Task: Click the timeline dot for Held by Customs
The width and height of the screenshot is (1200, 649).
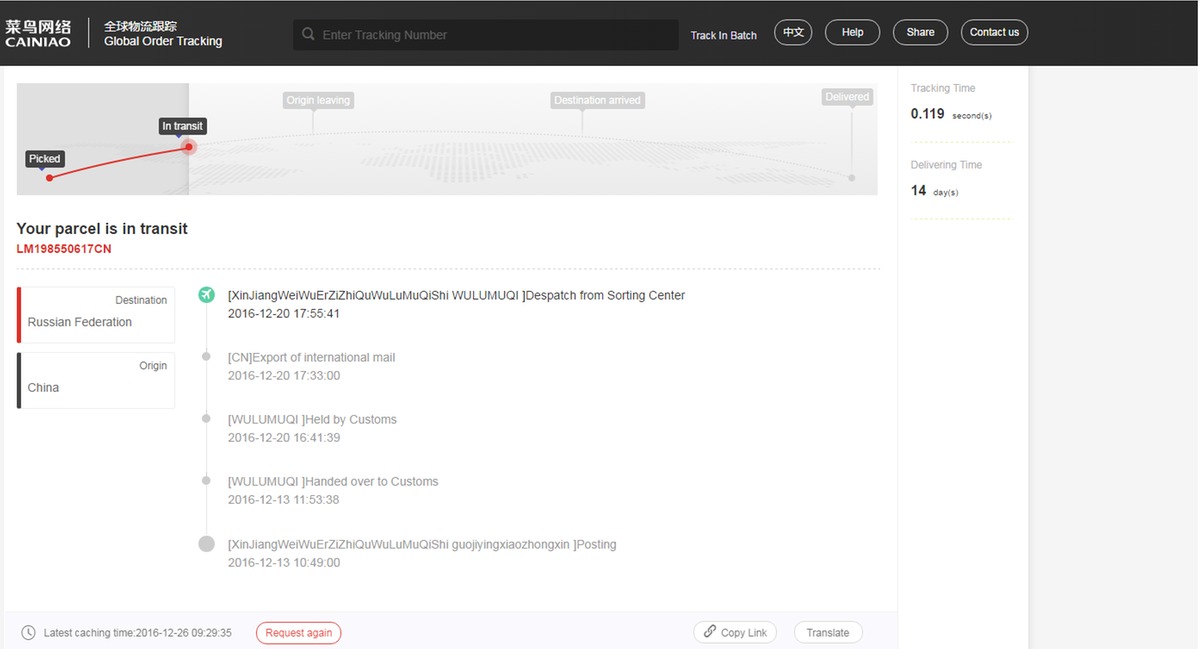Action: [x=207, y=418]
